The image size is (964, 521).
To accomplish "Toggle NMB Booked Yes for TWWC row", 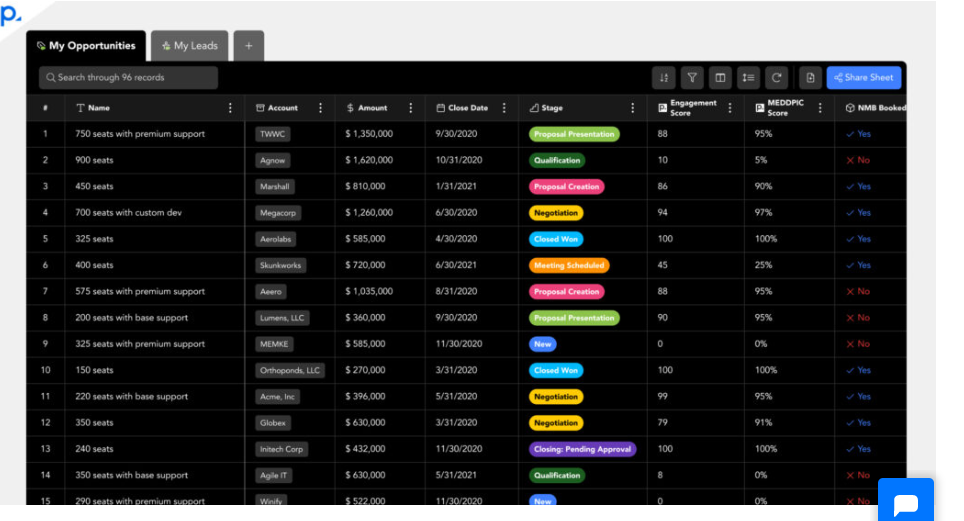I will pos(858,134).
